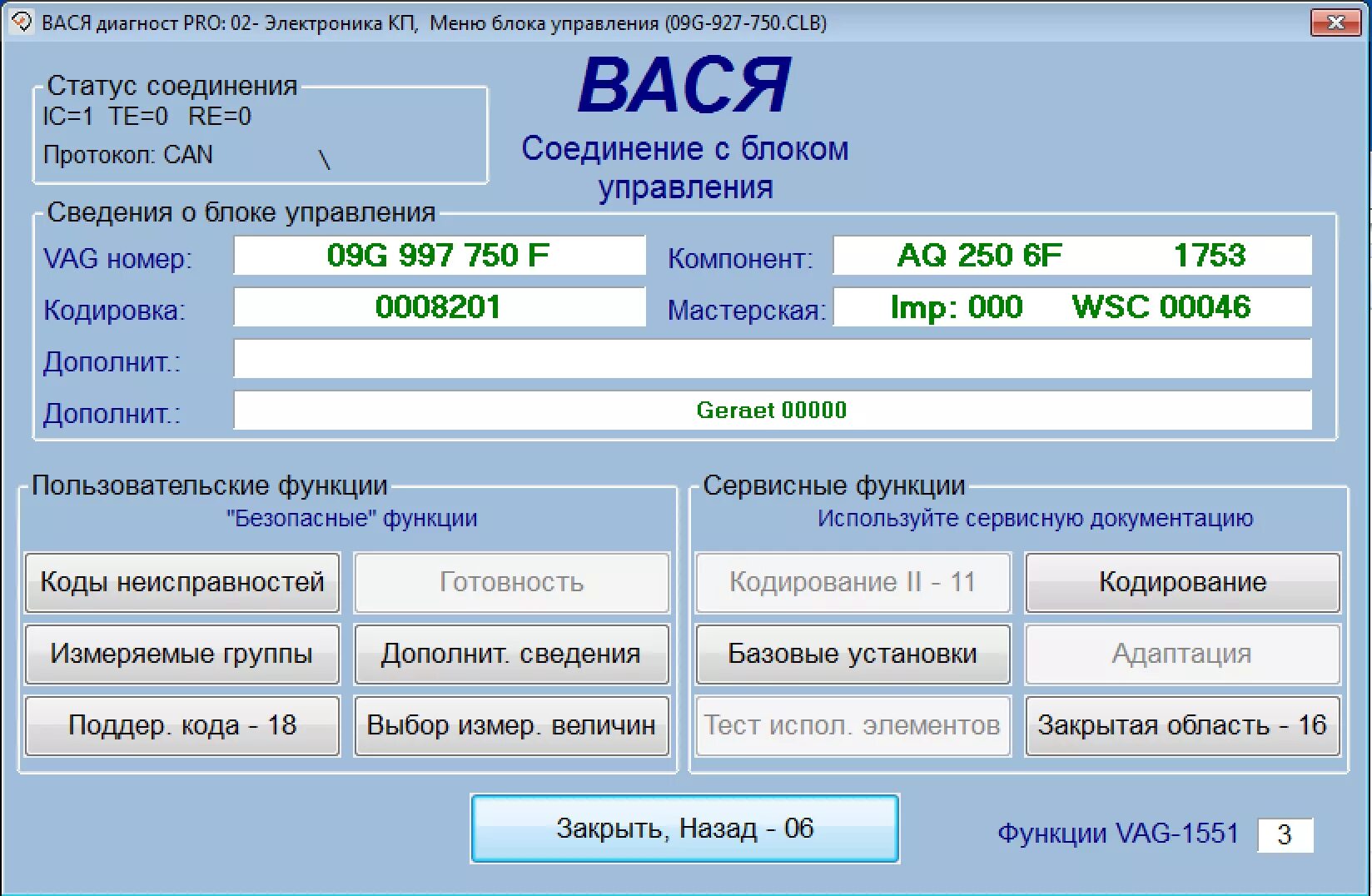Open Выбор измер. величин
This screenshot has height=896, width=1372.
(511, 725)
